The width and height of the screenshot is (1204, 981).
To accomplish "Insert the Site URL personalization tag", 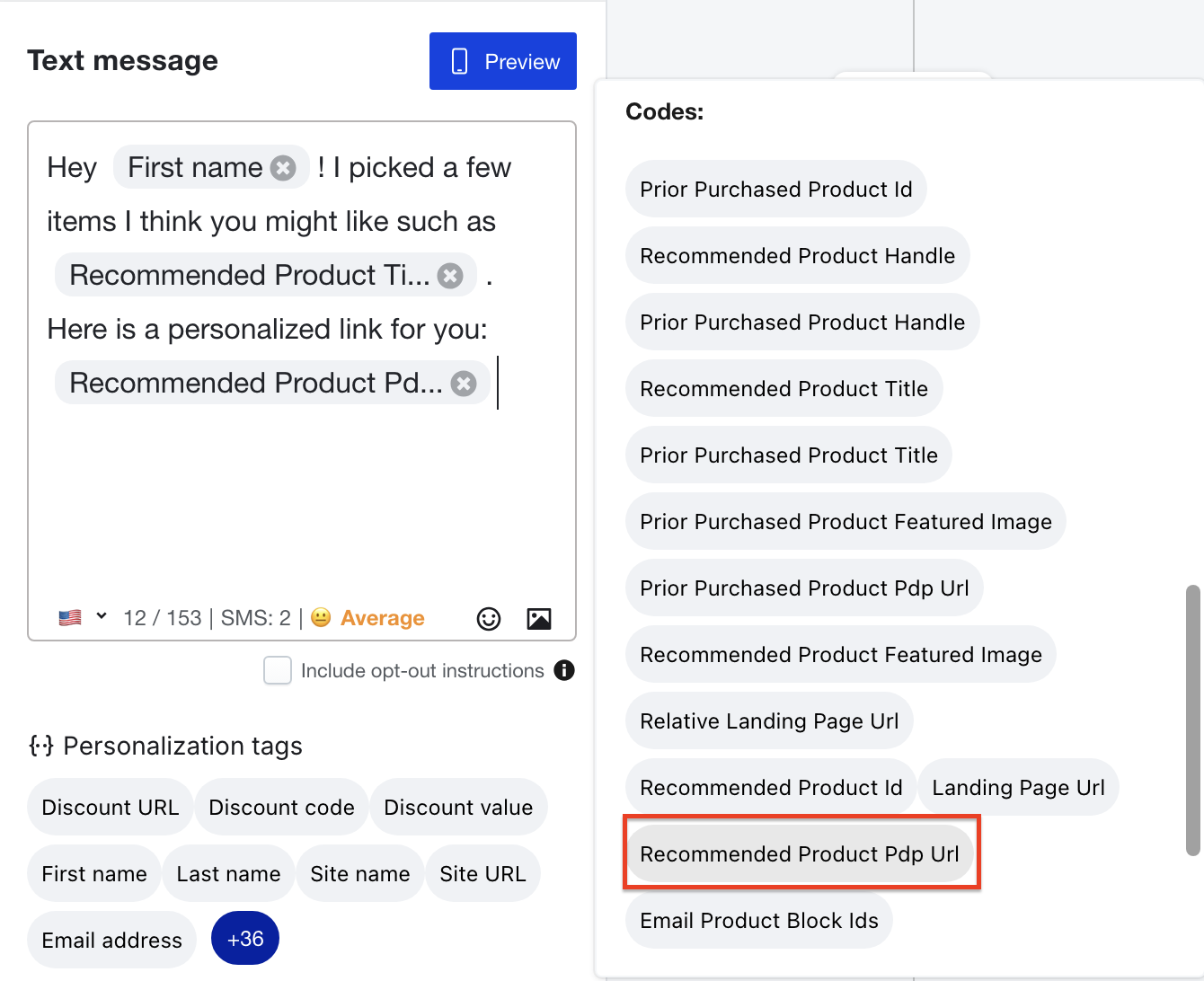I will [x=482, y=874].
